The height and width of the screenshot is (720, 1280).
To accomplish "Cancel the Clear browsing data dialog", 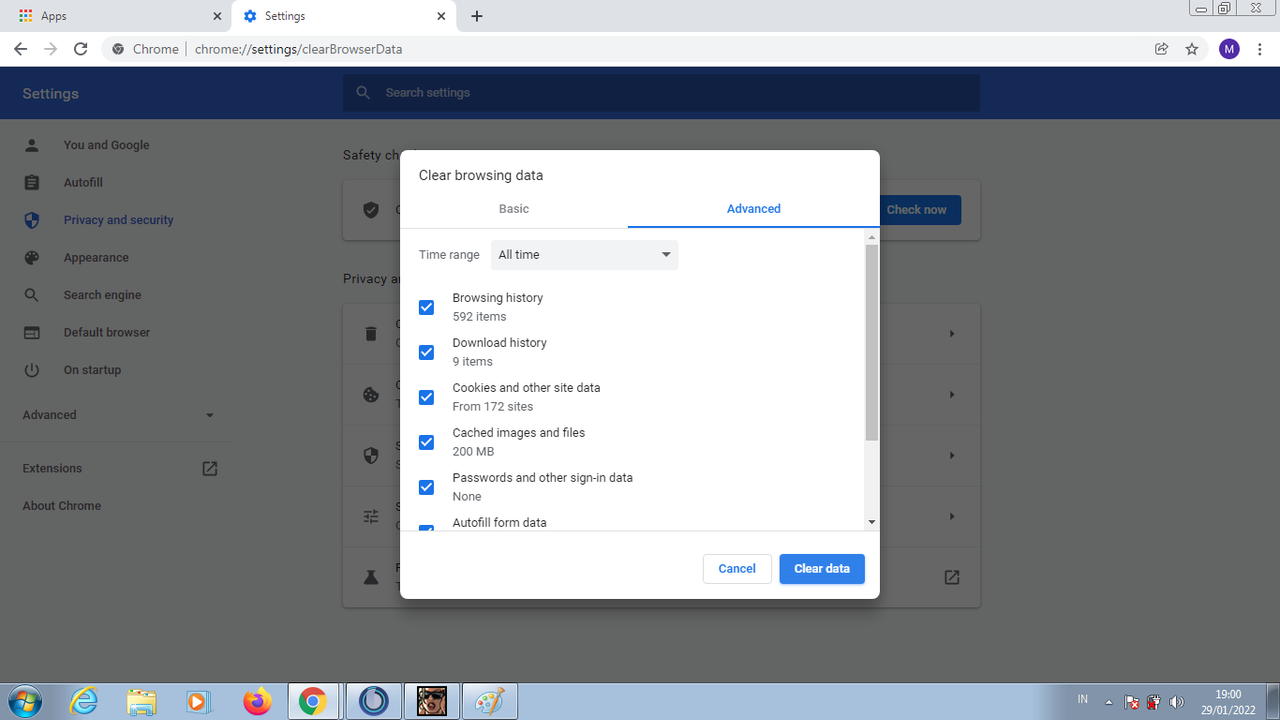I will [x=737, y=569].
